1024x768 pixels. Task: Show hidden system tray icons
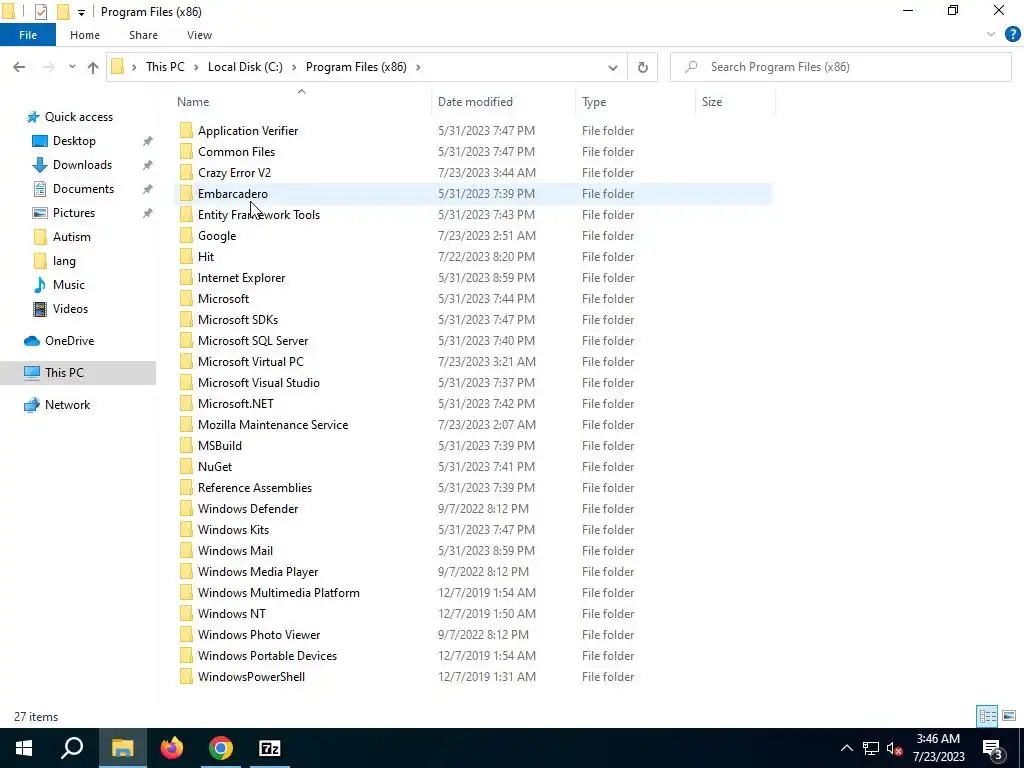846,748
